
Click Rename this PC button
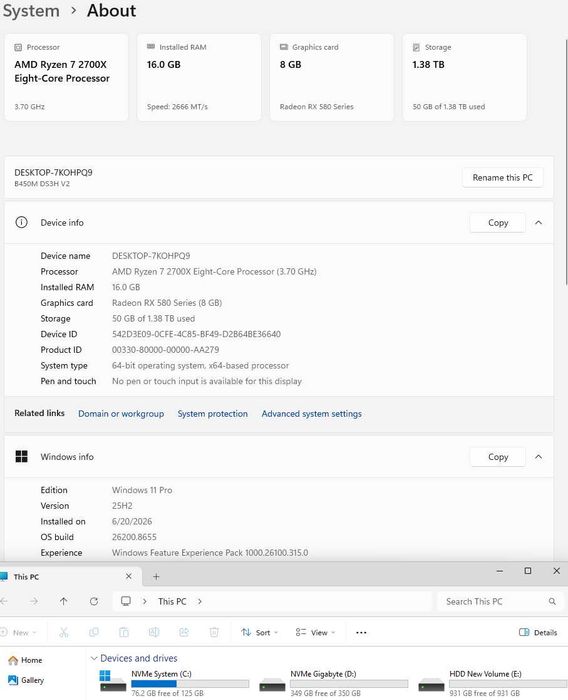[x=502, y=178]
